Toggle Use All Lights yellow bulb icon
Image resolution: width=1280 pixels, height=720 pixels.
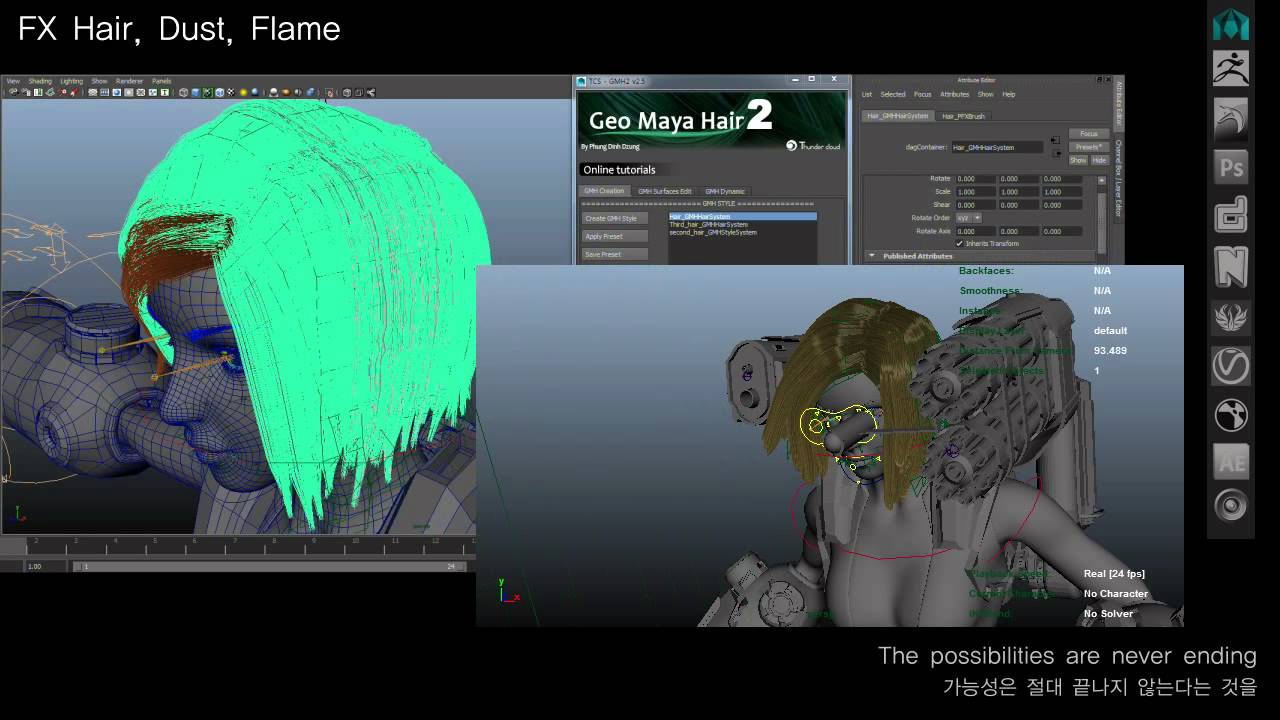click(244, 92)
